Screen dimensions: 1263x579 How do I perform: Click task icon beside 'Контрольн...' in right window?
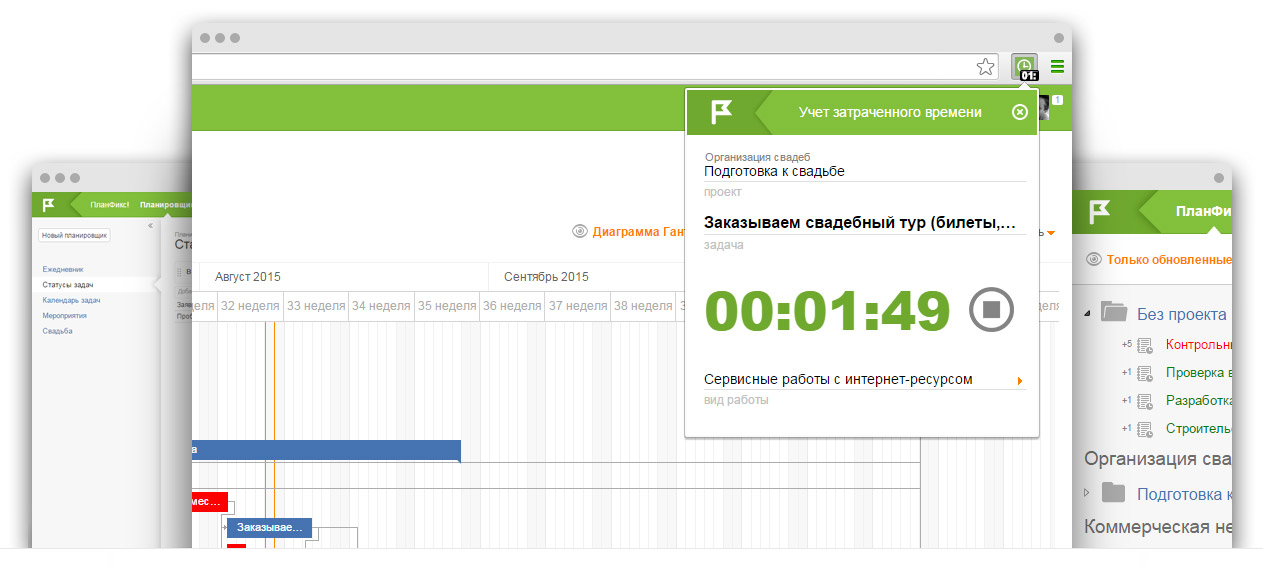[x=1145, y=345]
